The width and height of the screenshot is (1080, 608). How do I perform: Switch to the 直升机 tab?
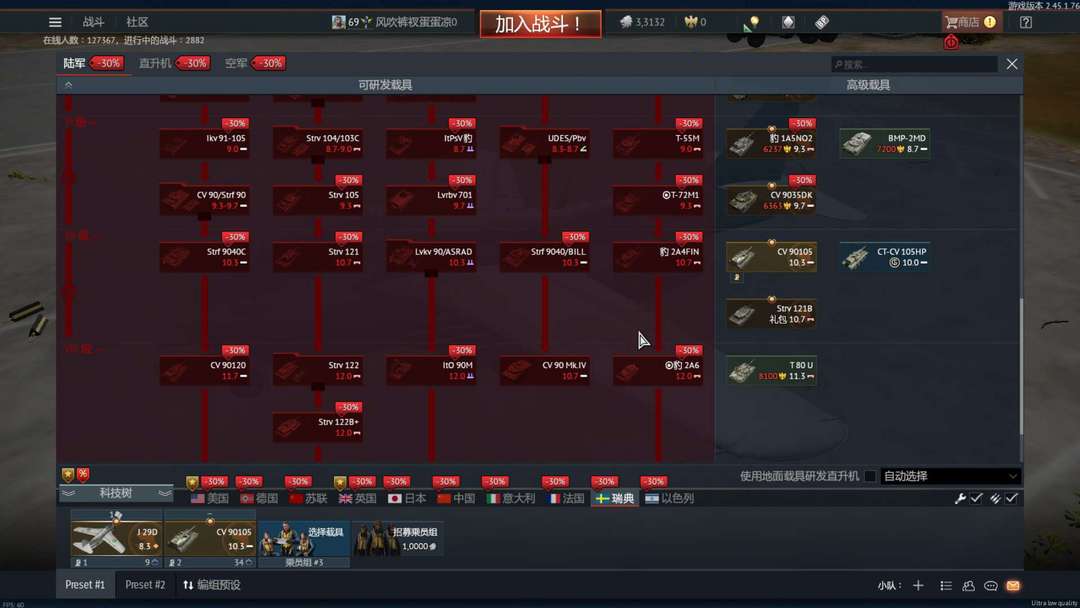tap(155, 63)
